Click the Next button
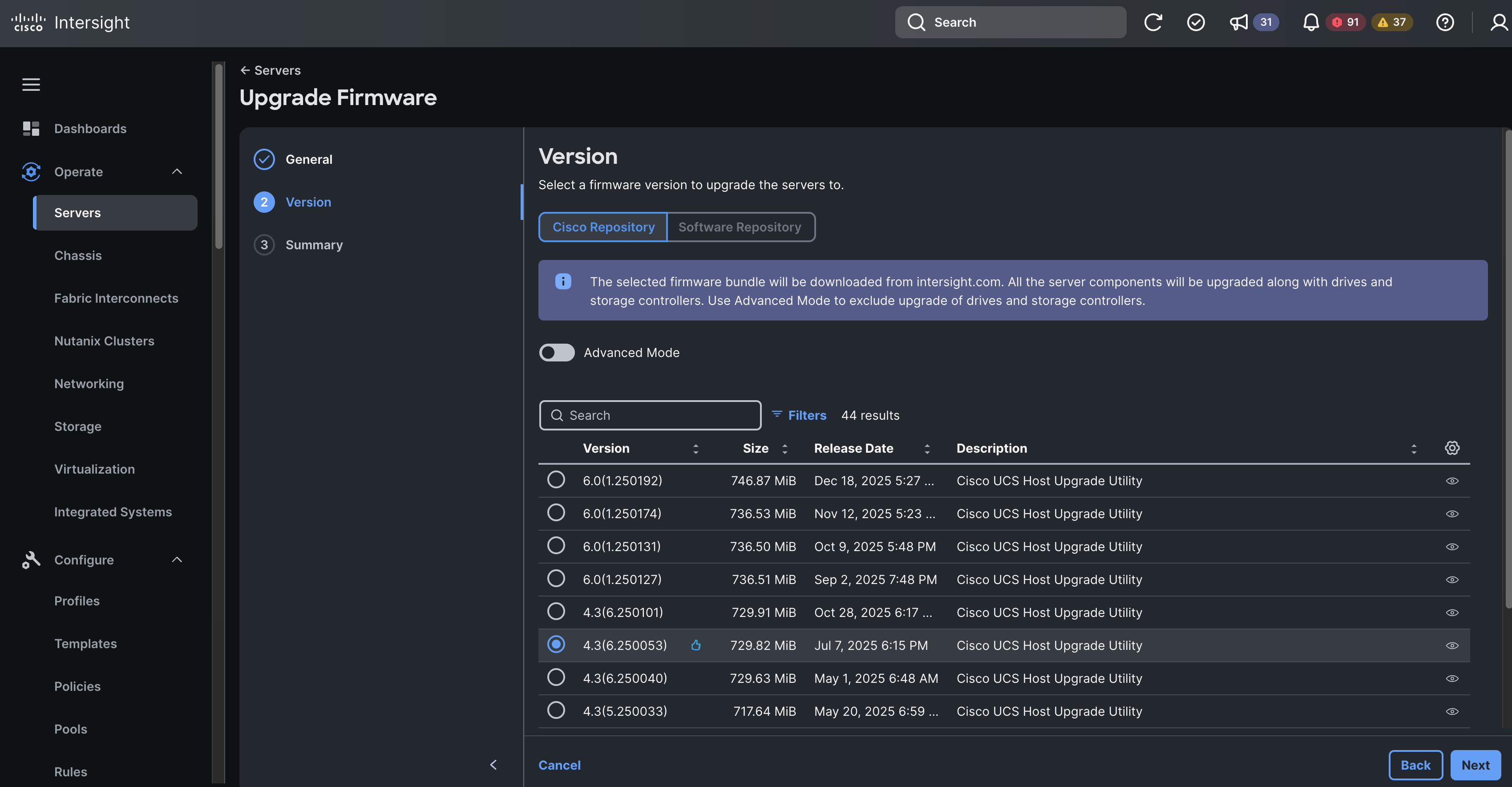 tap(1475, 765)
